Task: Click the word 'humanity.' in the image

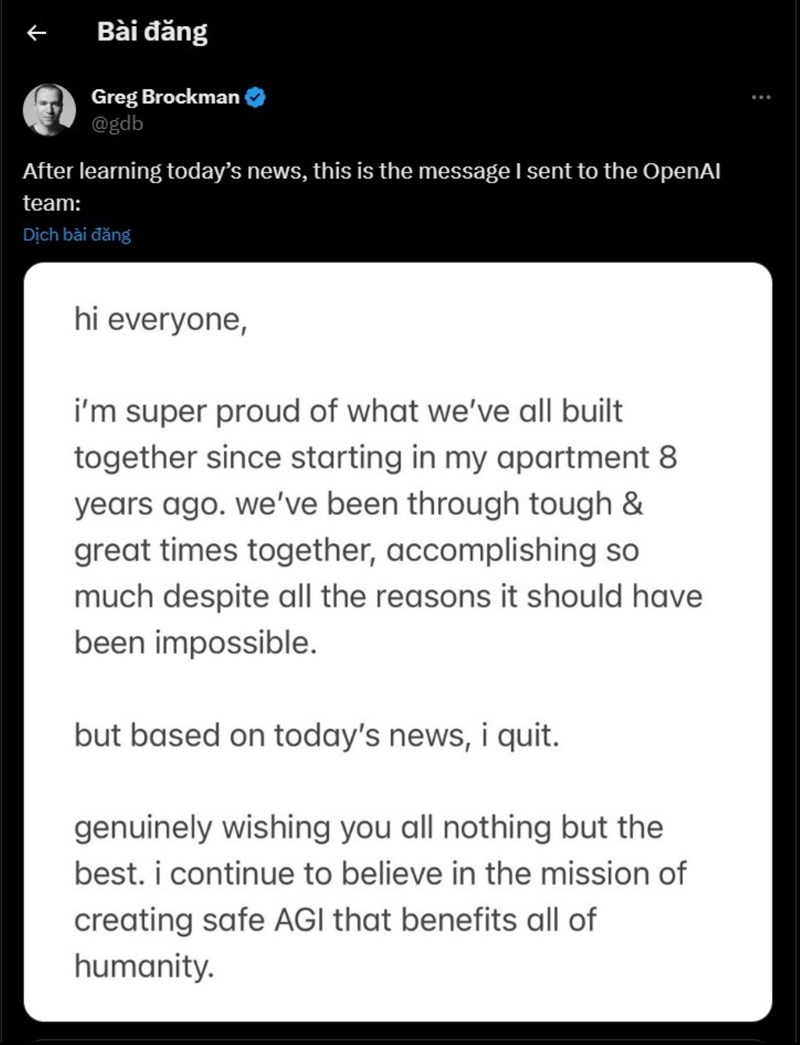Action: click(144, 966)
